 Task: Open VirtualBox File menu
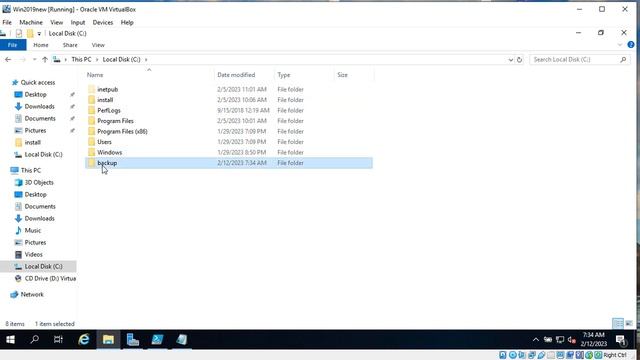(x=7, y=22)
